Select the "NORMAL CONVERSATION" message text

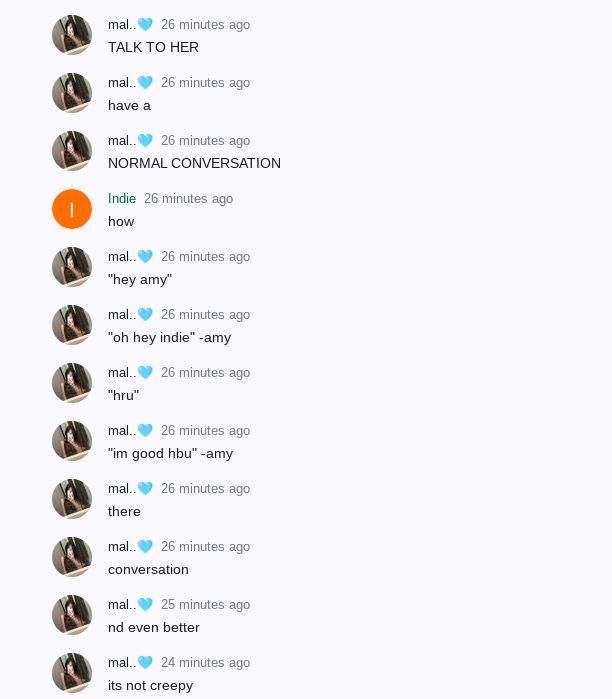(x=194, y=163)
